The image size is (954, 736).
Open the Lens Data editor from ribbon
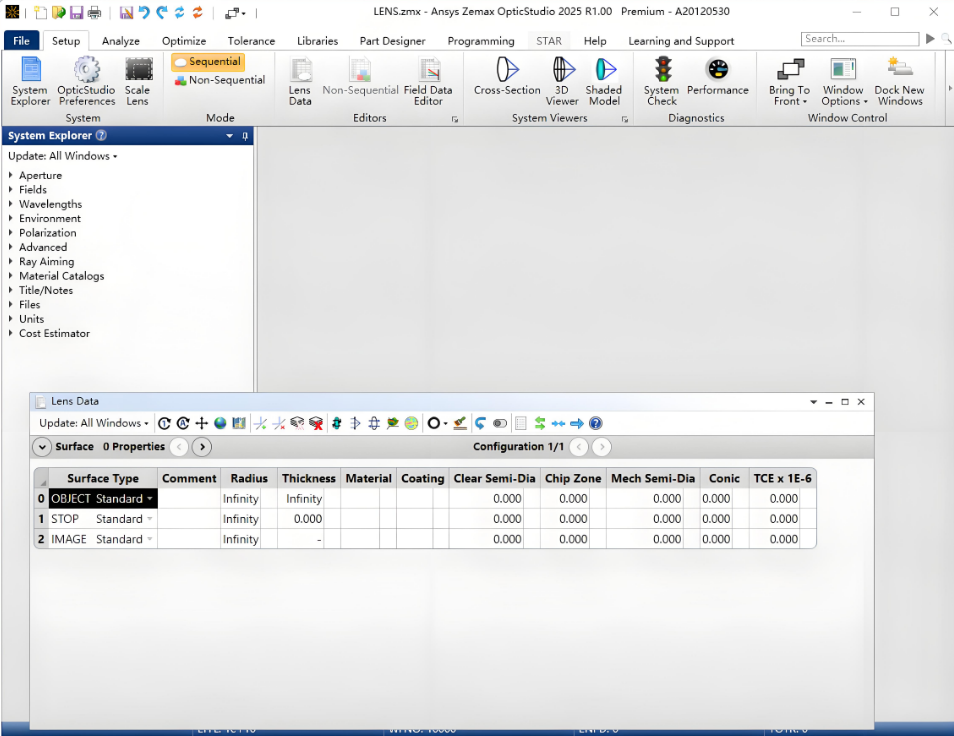click(x=300, y=81)
